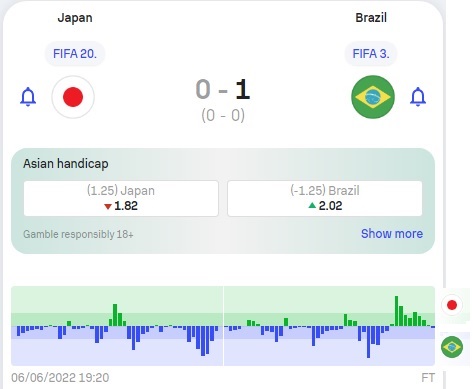The width and height of the screenshot is (473, 389).
Task: Click the red down arrow beside 1.82
Action: pos(108,207)
